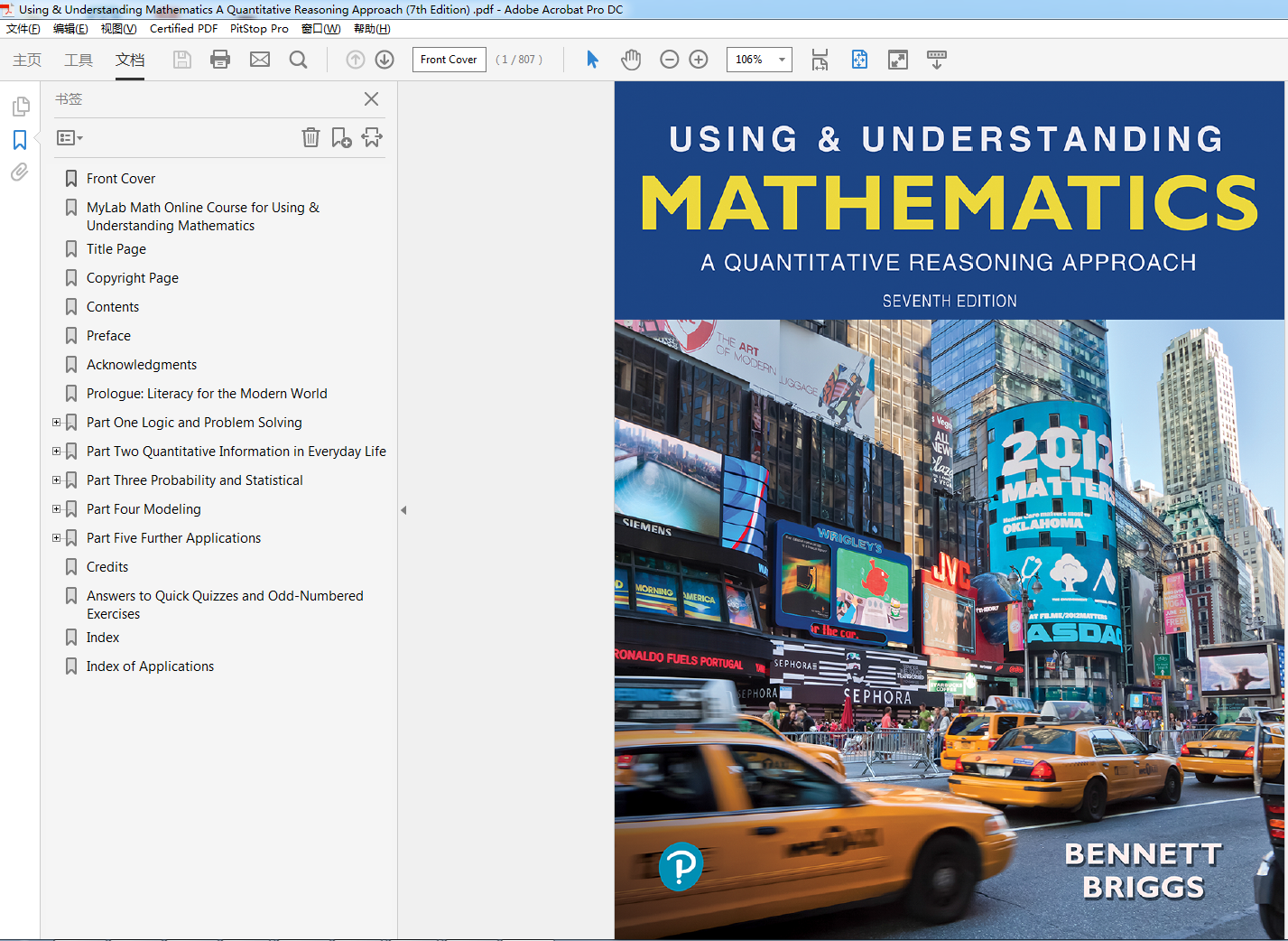This screenshot has width=1288, height=941.
Task: Open the Attachments paperclip icon
Action: [x=20, y=172]
